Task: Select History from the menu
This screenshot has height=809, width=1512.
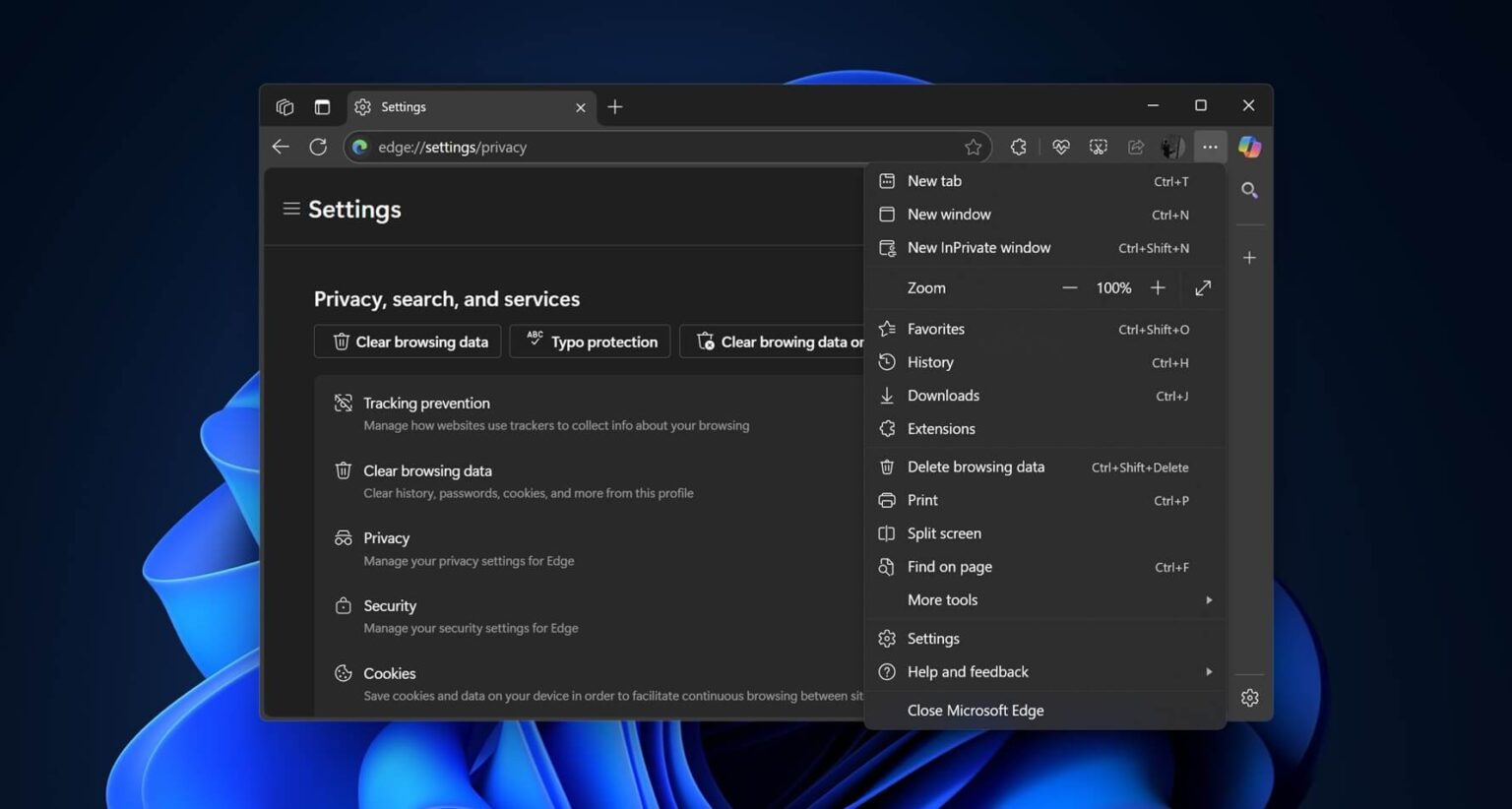Action: click(929, 361)
